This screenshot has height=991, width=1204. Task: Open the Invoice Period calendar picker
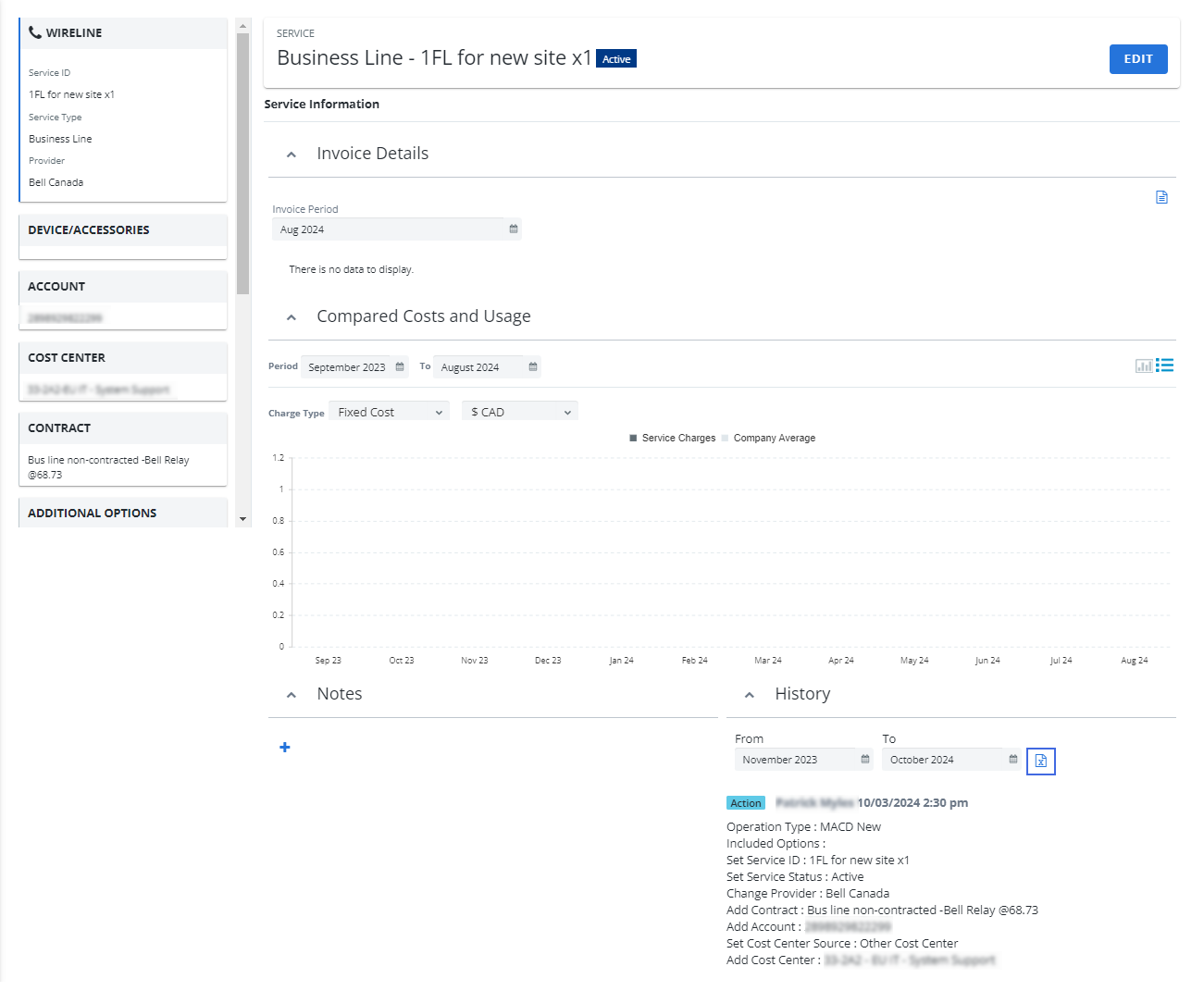pyautogui.click(x=514, y=229)
